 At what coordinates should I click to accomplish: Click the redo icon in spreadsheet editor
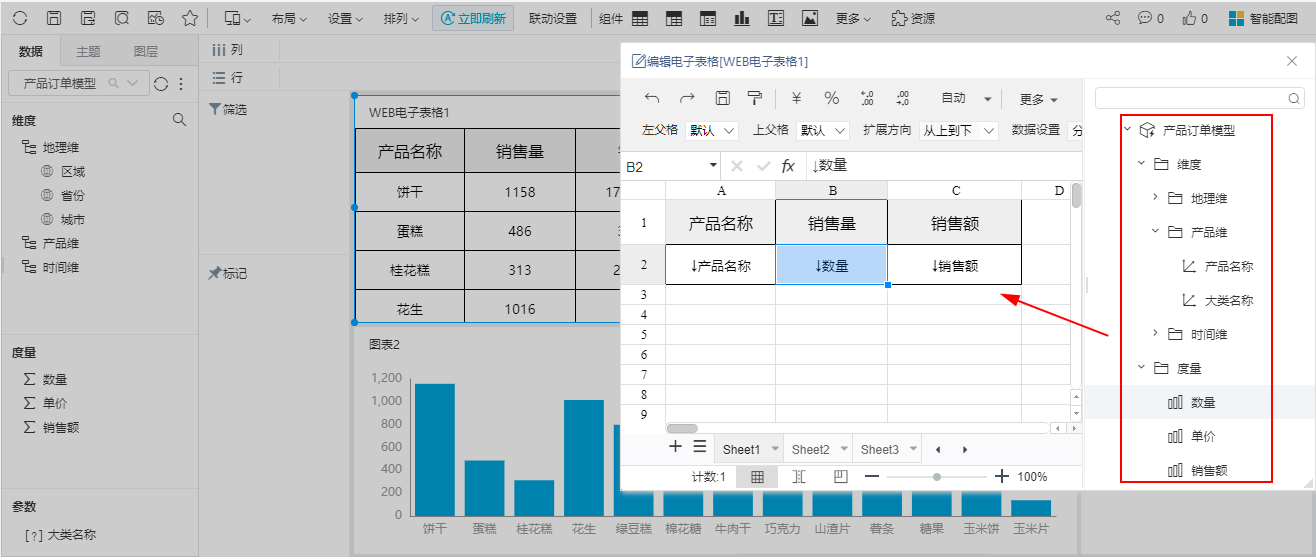click(x=687, y=98)
